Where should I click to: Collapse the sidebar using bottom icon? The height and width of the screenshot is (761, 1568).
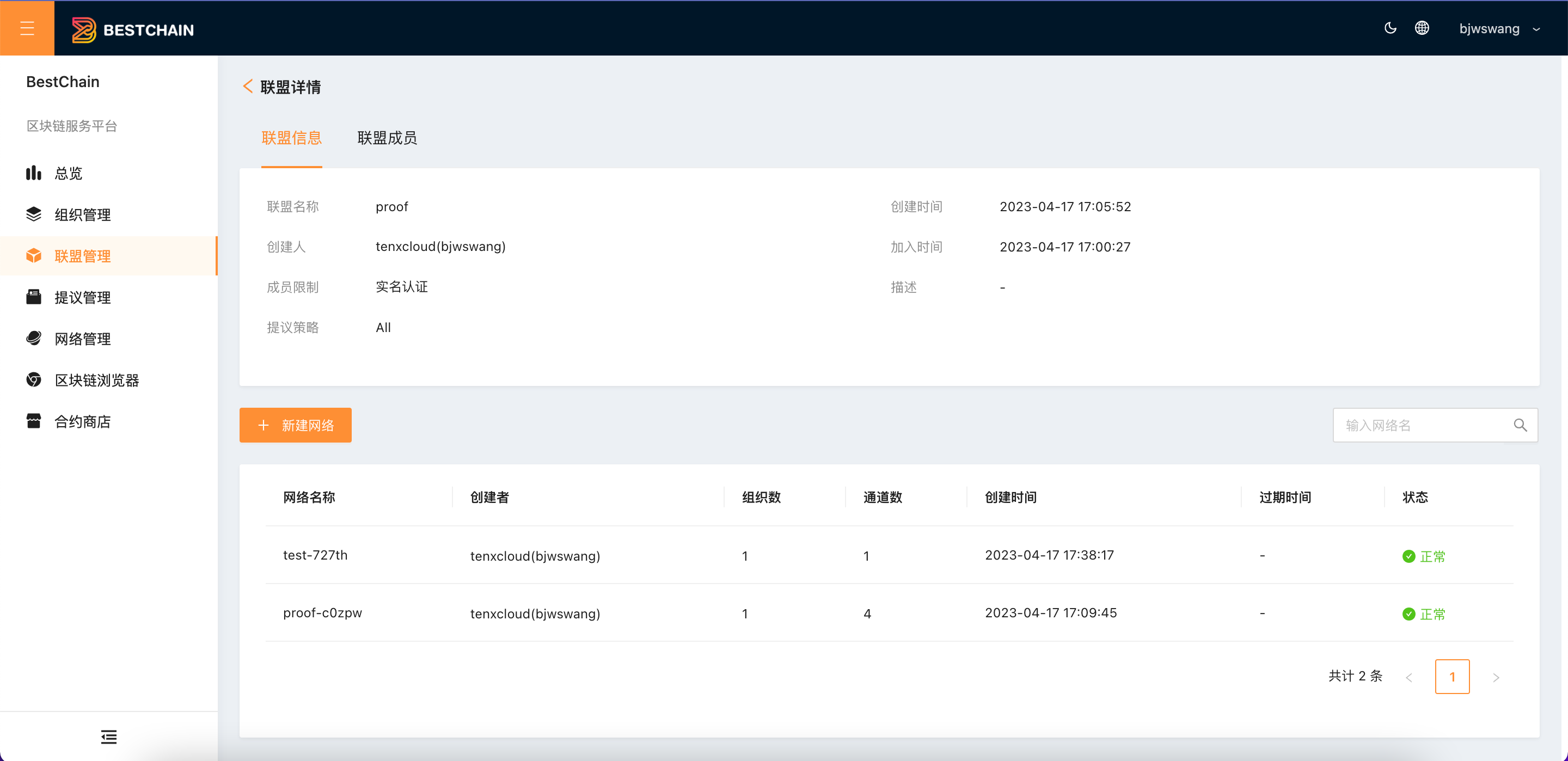(109, 737)
